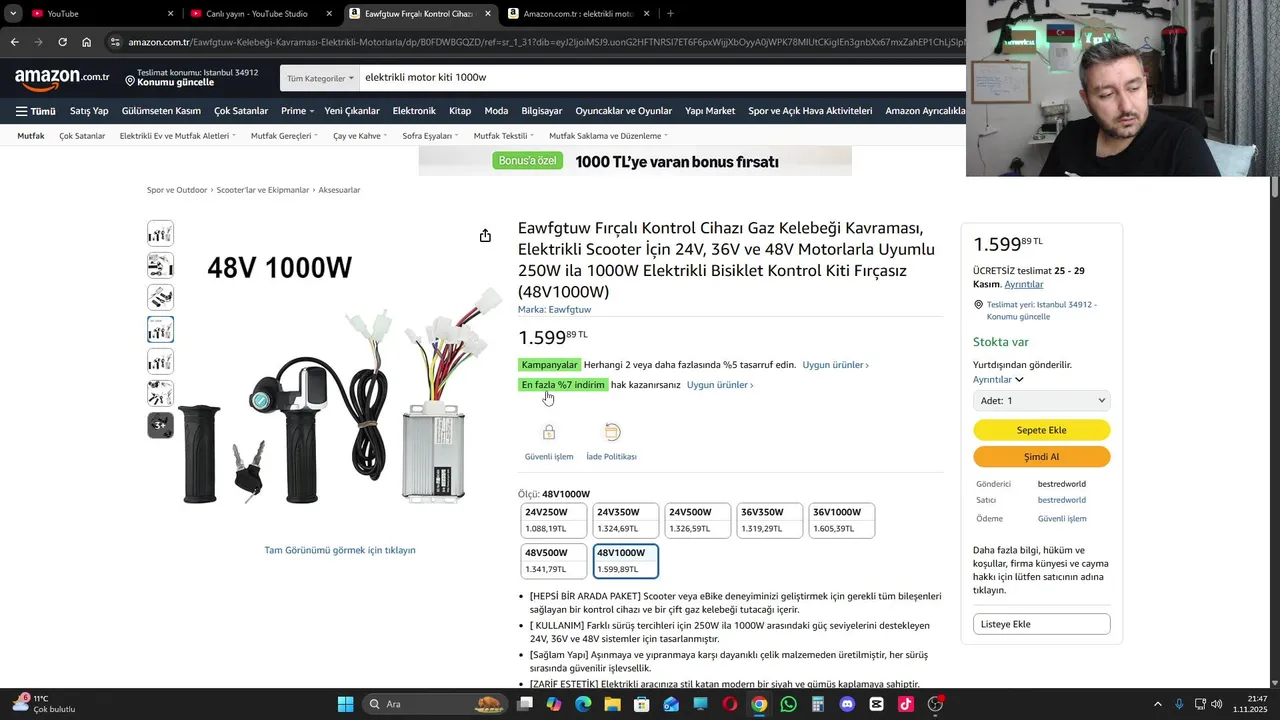
Task: Click the Güvenli işlem lock icon
Action: point(549,432)
